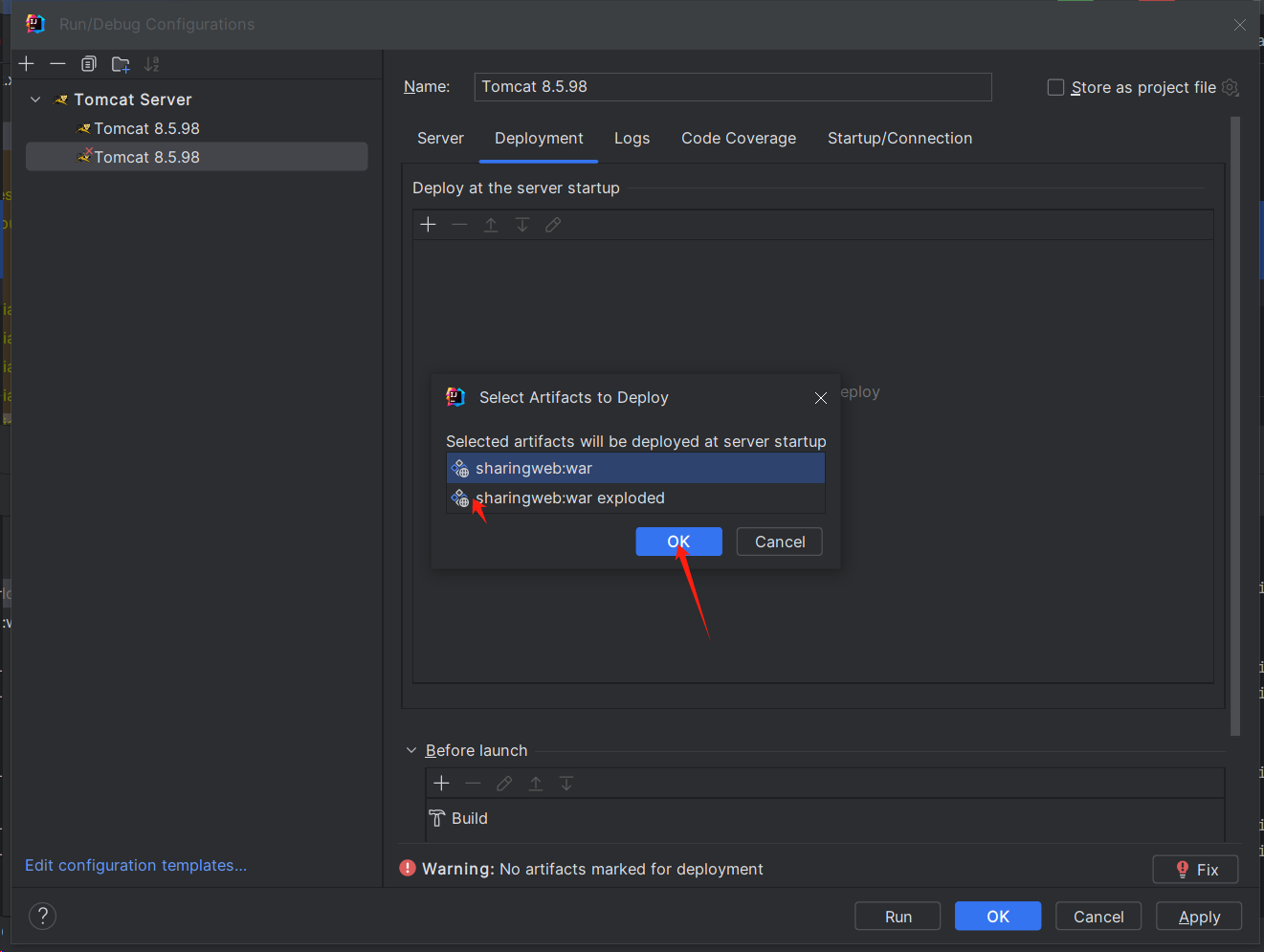Copy the selected run configuration
Screen dimensions: 1264x952
tap(89, 64)
